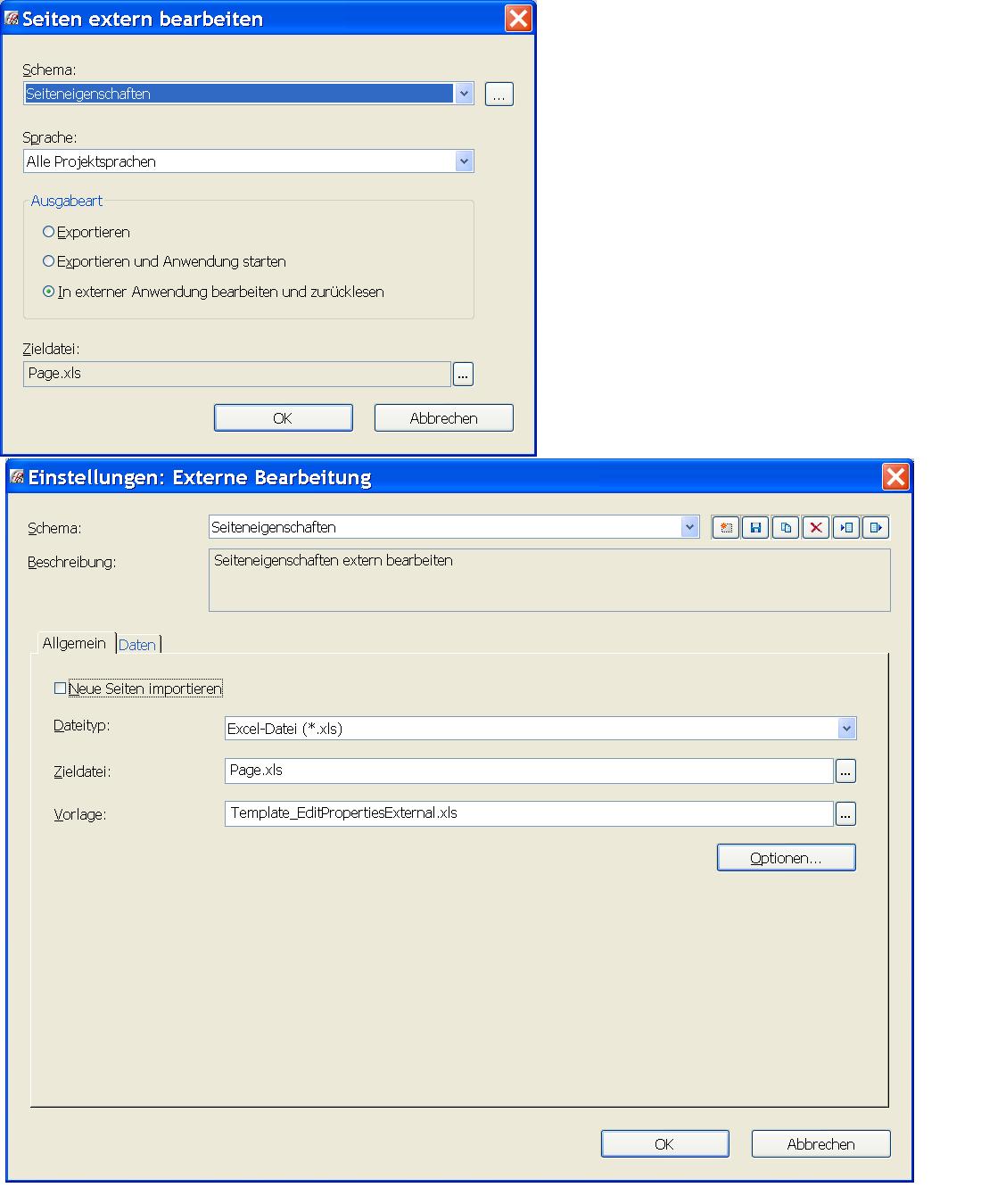Browse for Zieldatei in Seiten extern bearbeiten dialog
The height and width of the screenshot is (1204, 981).
click(463, 375)
